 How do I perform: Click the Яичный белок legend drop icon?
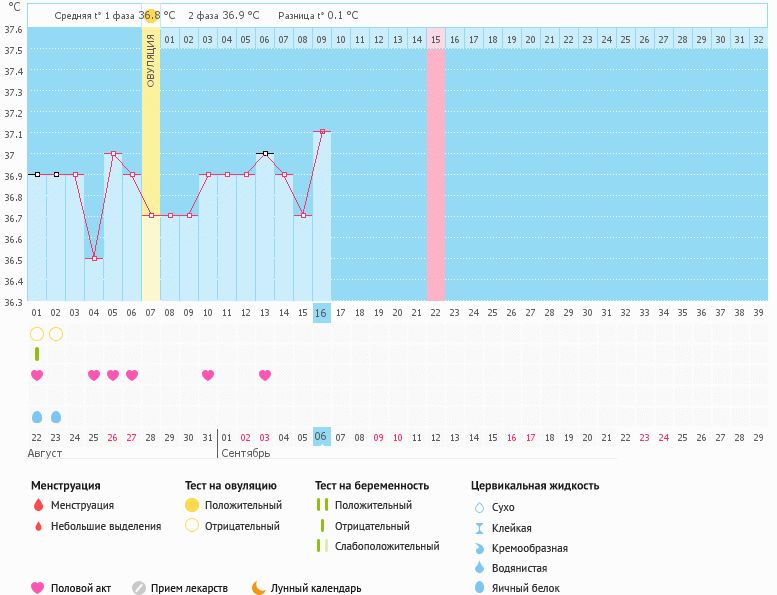click(479, 588)
